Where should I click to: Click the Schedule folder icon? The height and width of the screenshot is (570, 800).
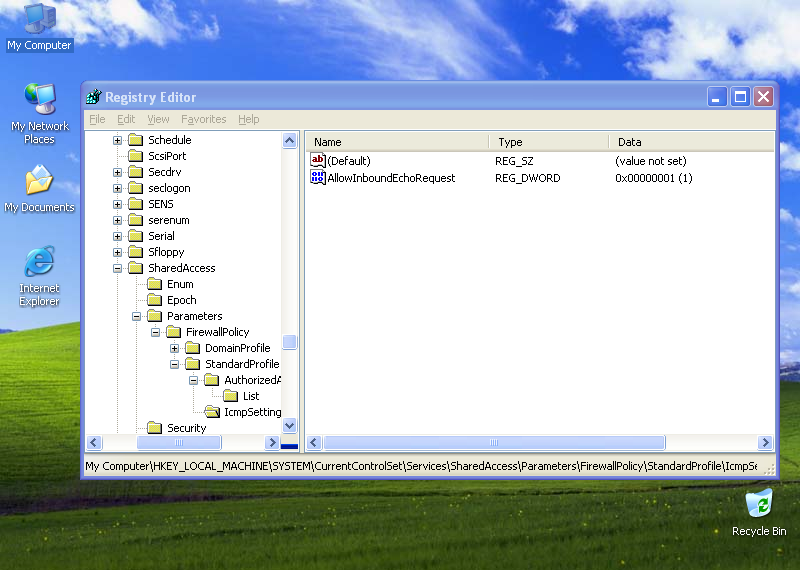point(136,140)
